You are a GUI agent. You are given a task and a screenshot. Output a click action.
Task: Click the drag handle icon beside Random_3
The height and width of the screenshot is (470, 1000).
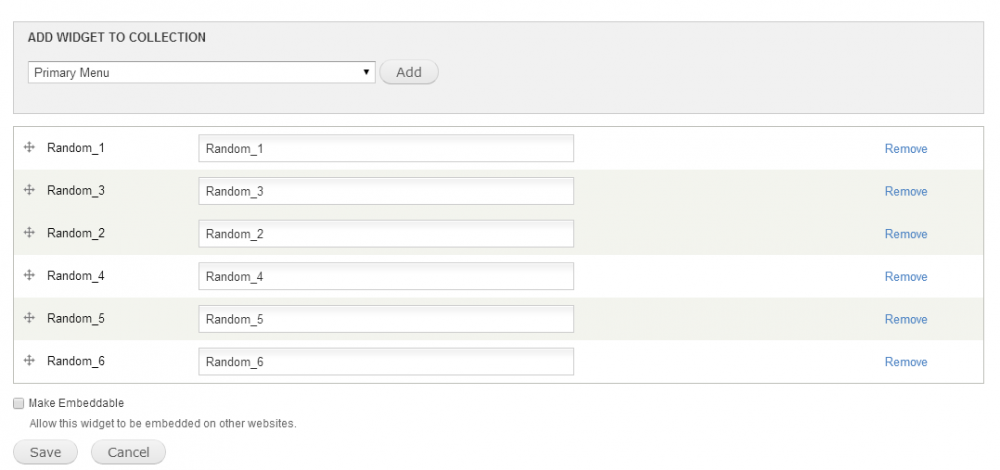click(x=29, y=190)
